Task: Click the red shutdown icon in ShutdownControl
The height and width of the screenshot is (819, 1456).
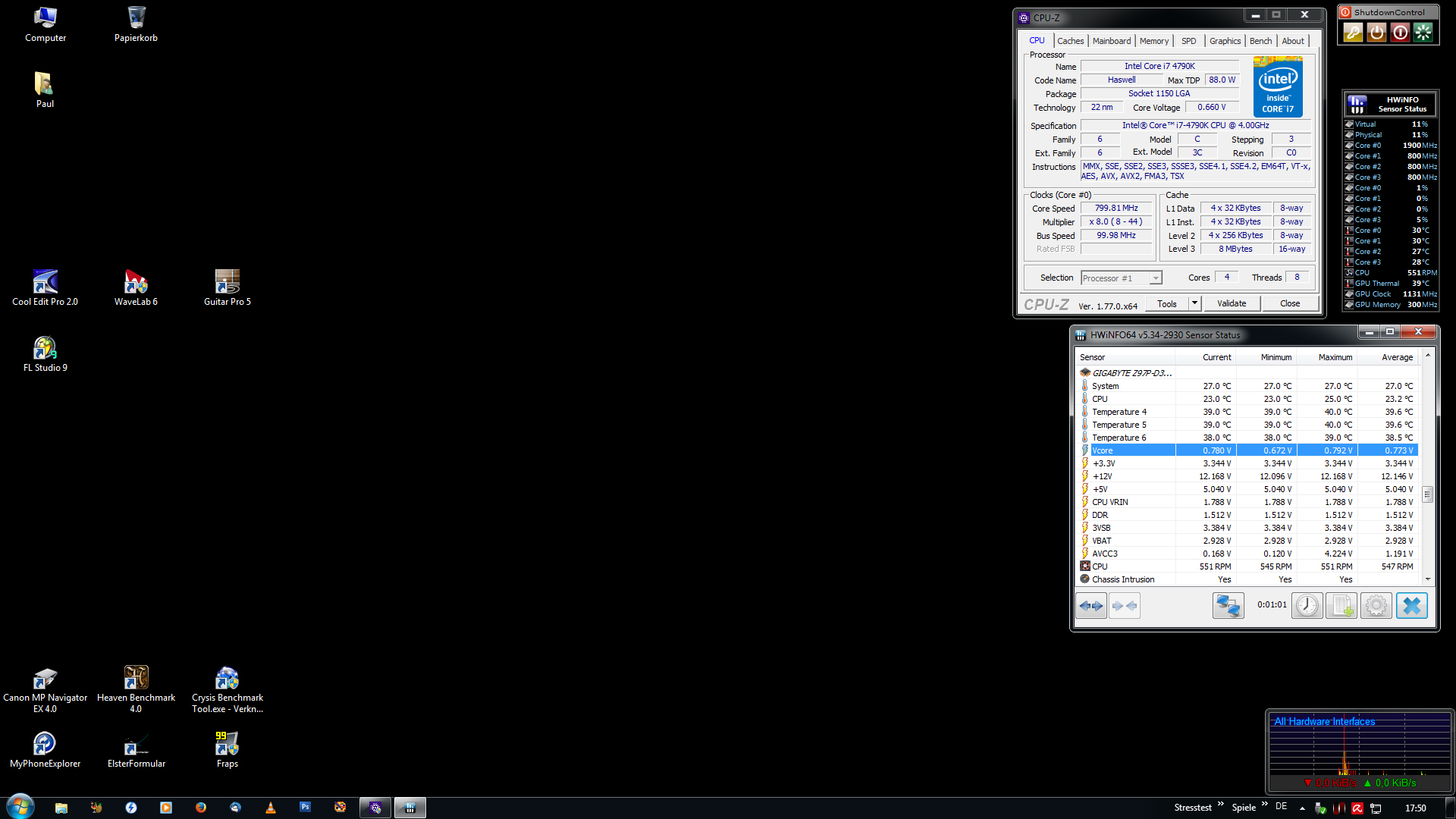Action: point(1400,32)
